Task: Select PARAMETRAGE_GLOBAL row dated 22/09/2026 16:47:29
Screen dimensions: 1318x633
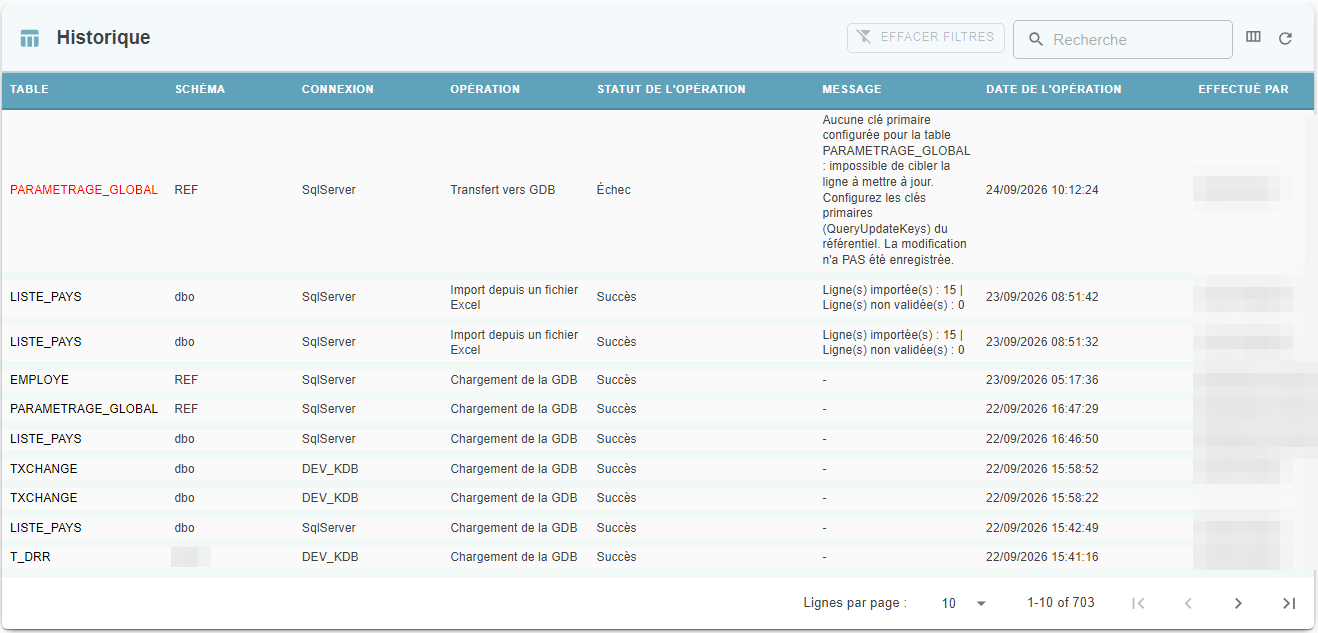Action: [659, 409]
